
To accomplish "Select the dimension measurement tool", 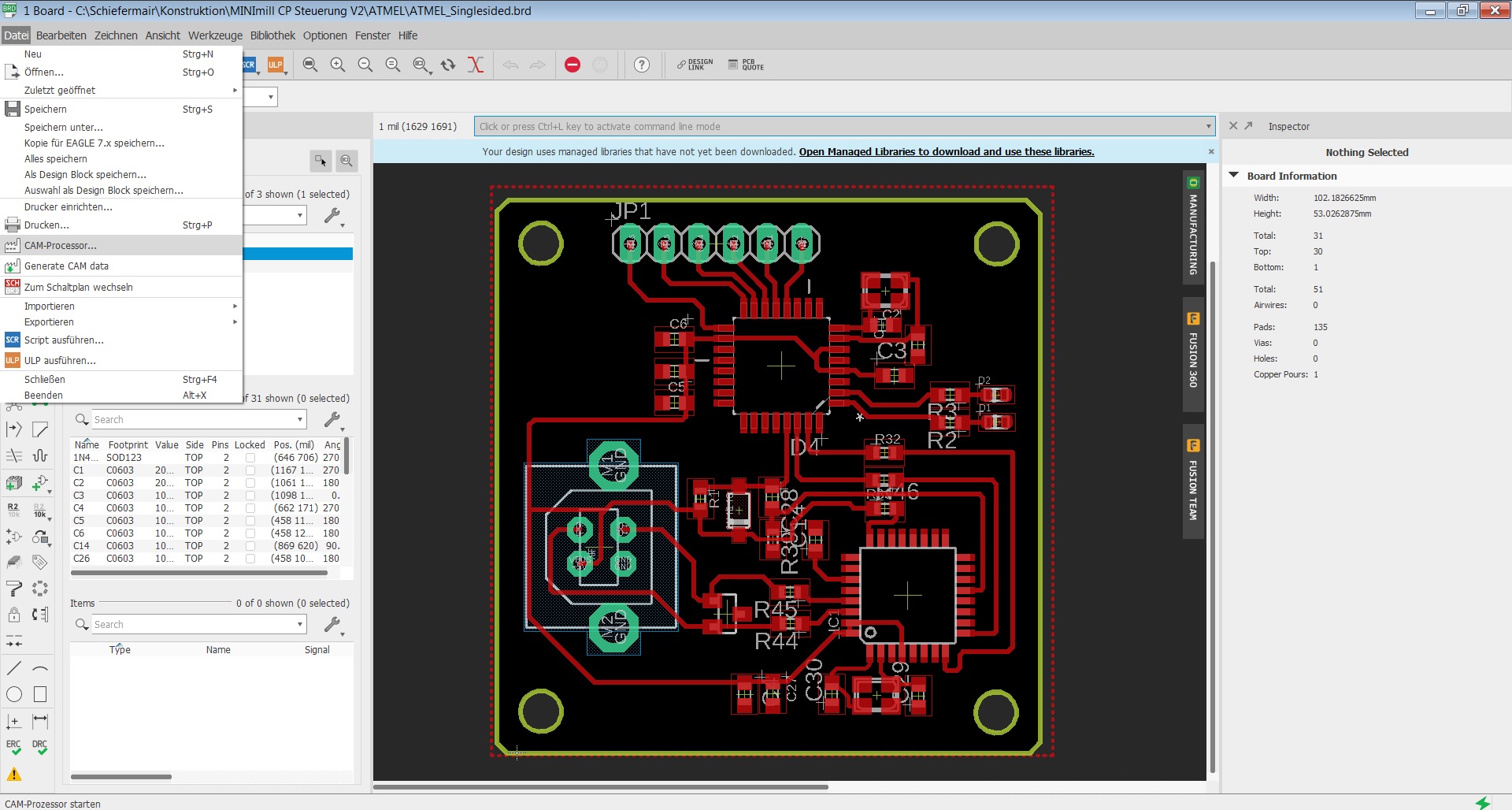I will [40, 721].
